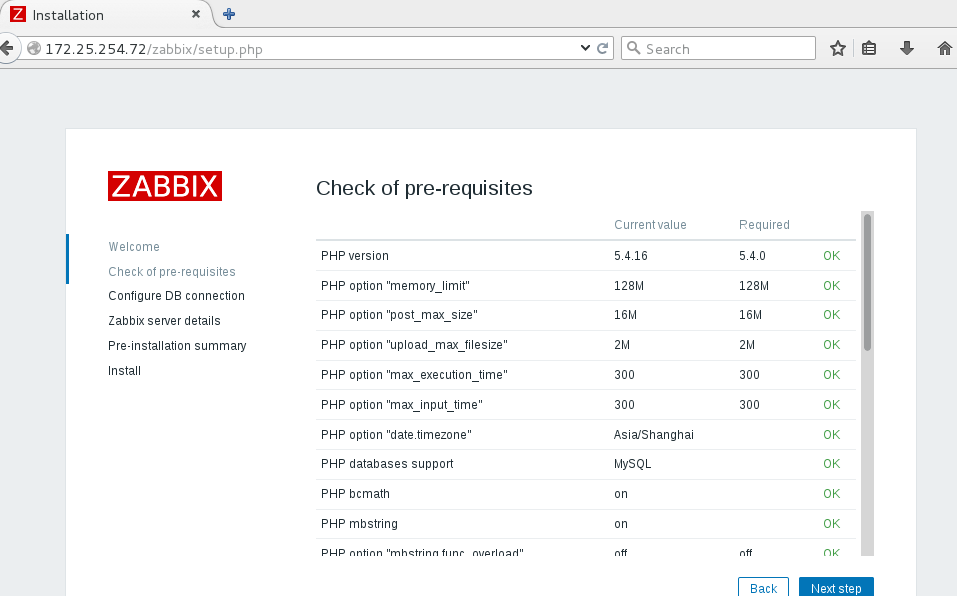Click PHP option "memory_limit" label
The image size is (957, 596).
pos(395,285)
